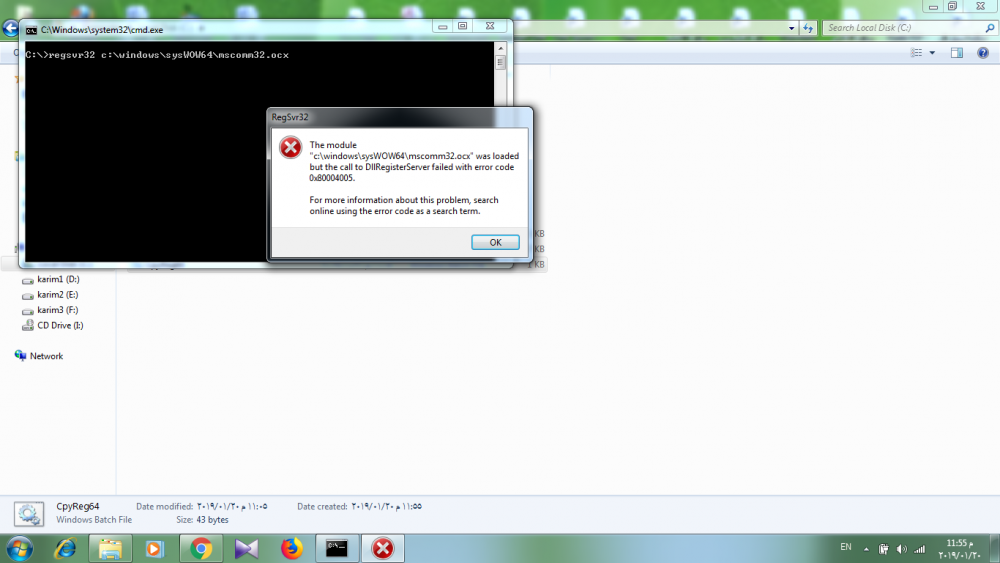Open Firefox from the taskbar
The height and width of the screenshot is (563, 1000).
(291, 548)
